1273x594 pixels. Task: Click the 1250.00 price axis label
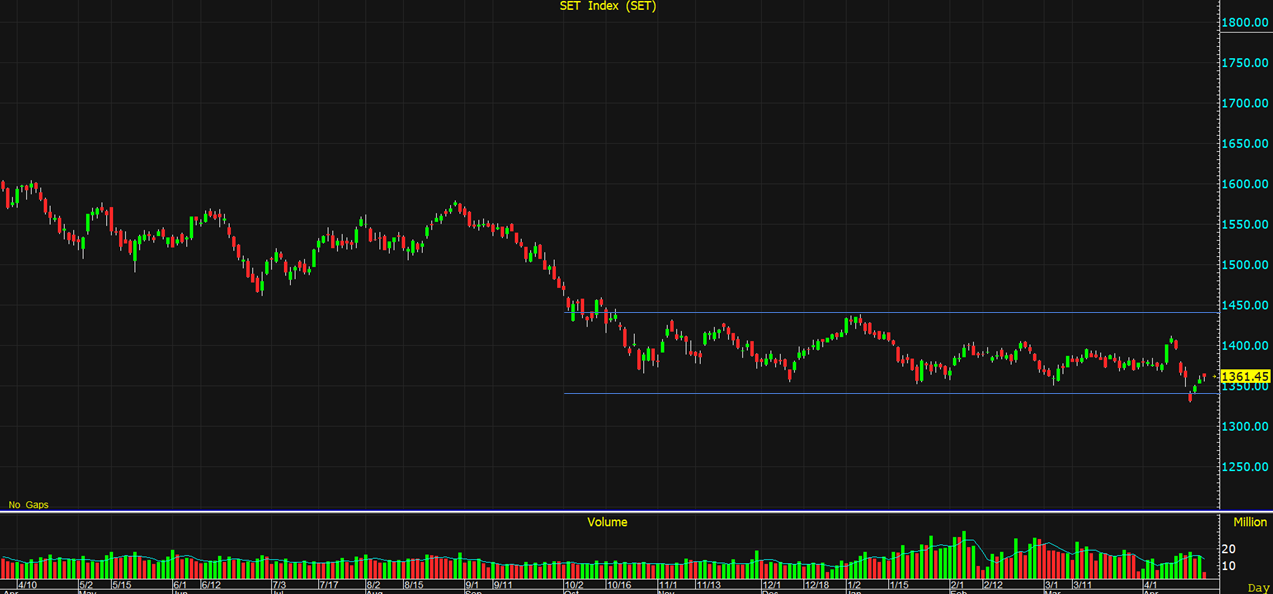[x=1245, y=467]
